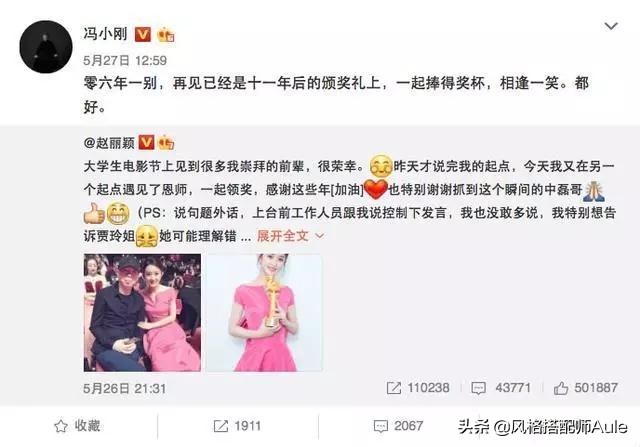Open comments icon showing 43771
Image resolution: width=640 pixels, height=447 pixels.
pyautogui.click(x=478, y=388)
